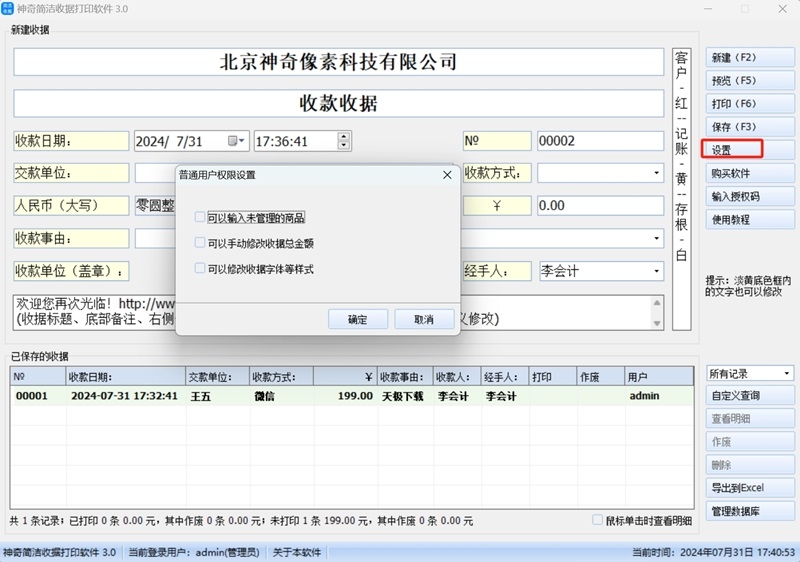Click the 收款收据 title field
The image size is (800, 562).
(338, 104)
